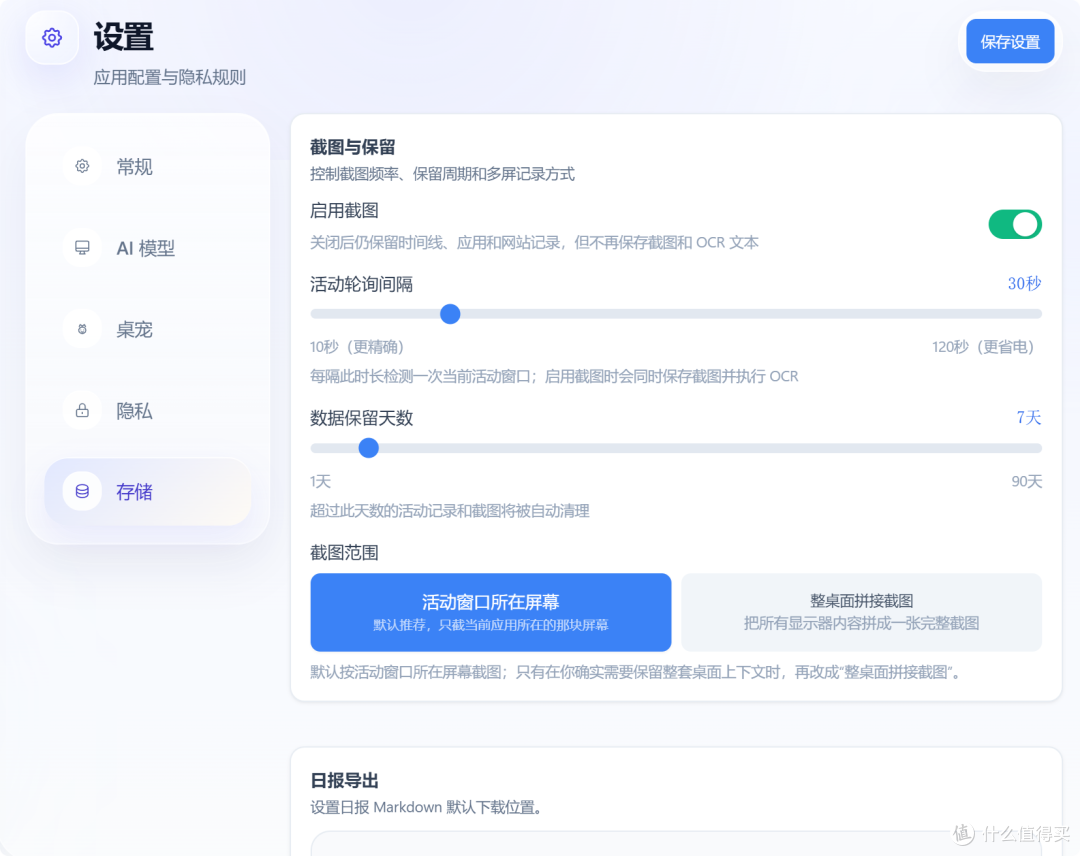The width and height of the screenshot is (1080, 856).
Task: Click the 保存设置 button
Action: click(x=1010, y=41)
